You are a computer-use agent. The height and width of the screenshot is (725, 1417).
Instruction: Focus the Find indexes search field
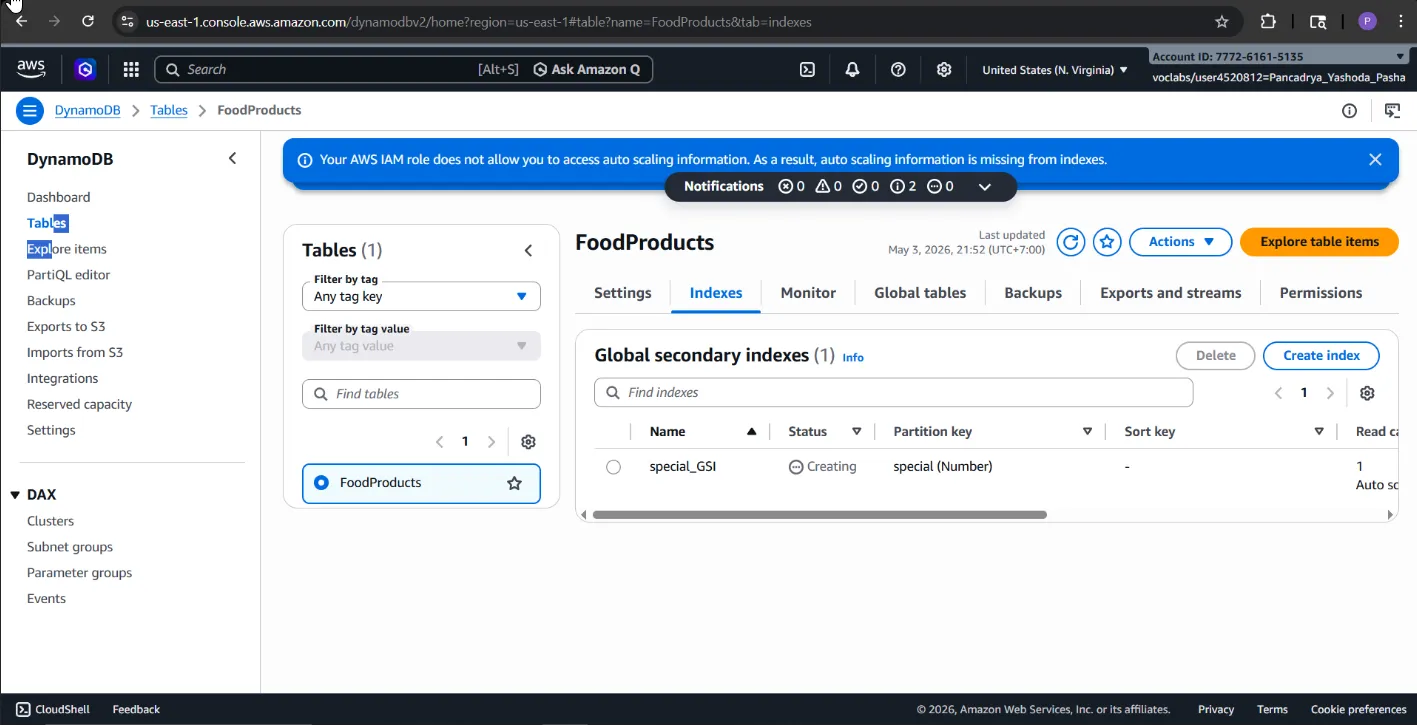(894, 392)
